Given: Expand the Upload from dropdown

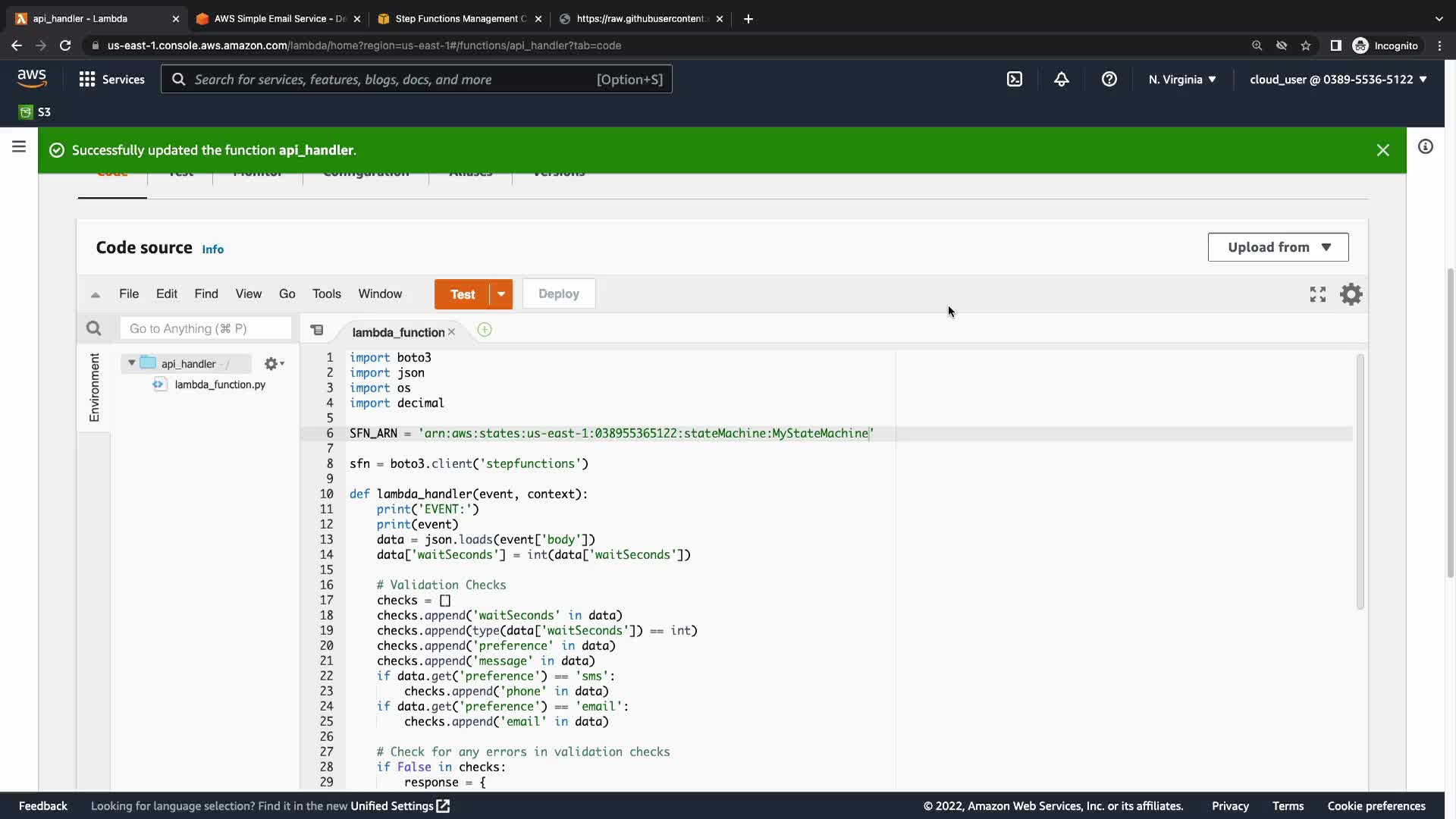Looking at the screenshot, I should pyautogui.click(x=1278, y=247).
